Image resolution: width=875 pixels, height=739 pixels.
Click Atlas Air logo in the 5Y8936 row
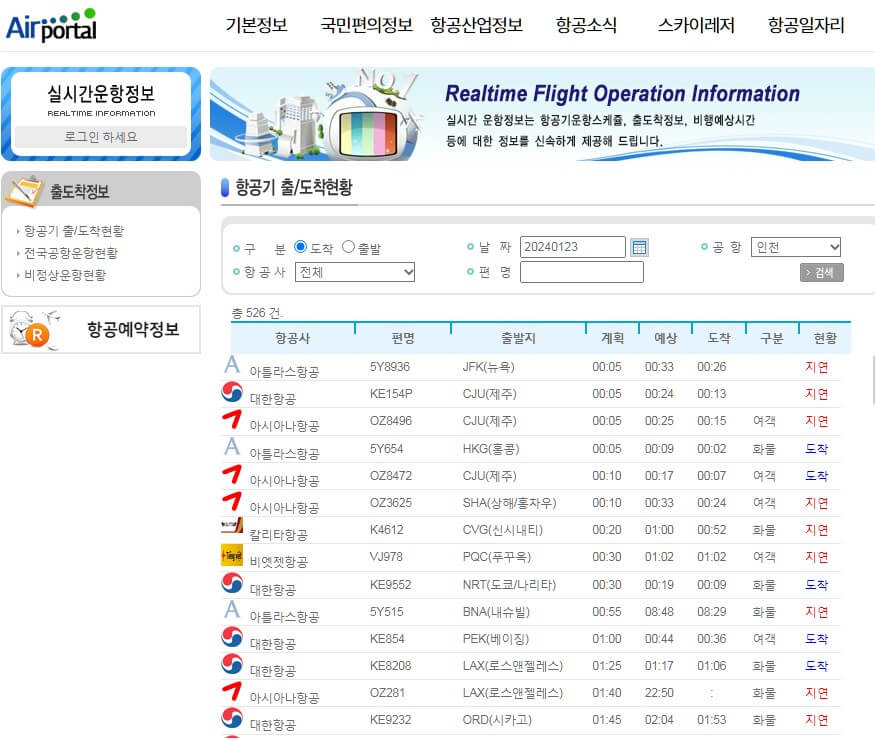232,365
